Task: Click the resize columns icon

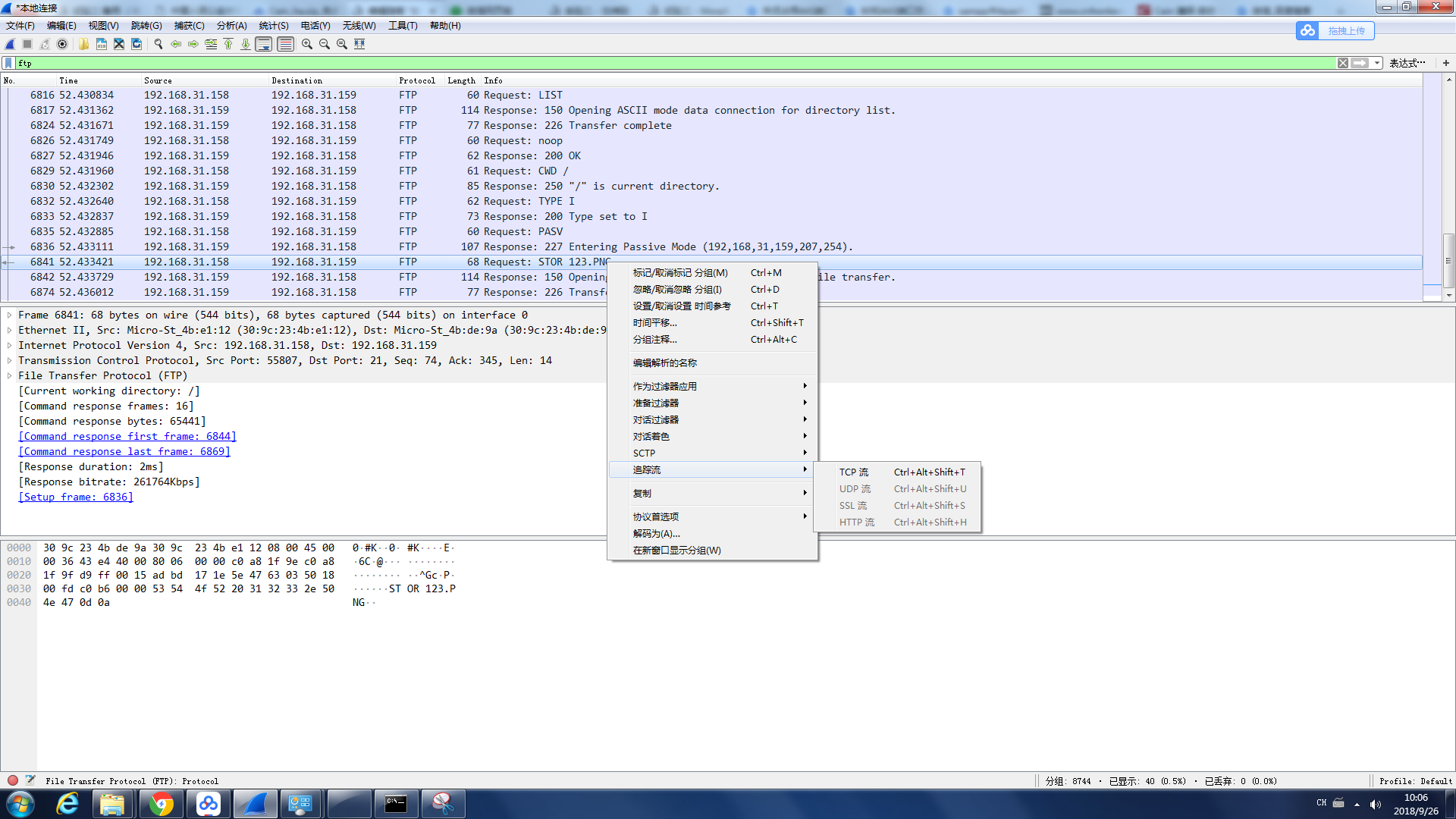Action: (x=359, y=44)
